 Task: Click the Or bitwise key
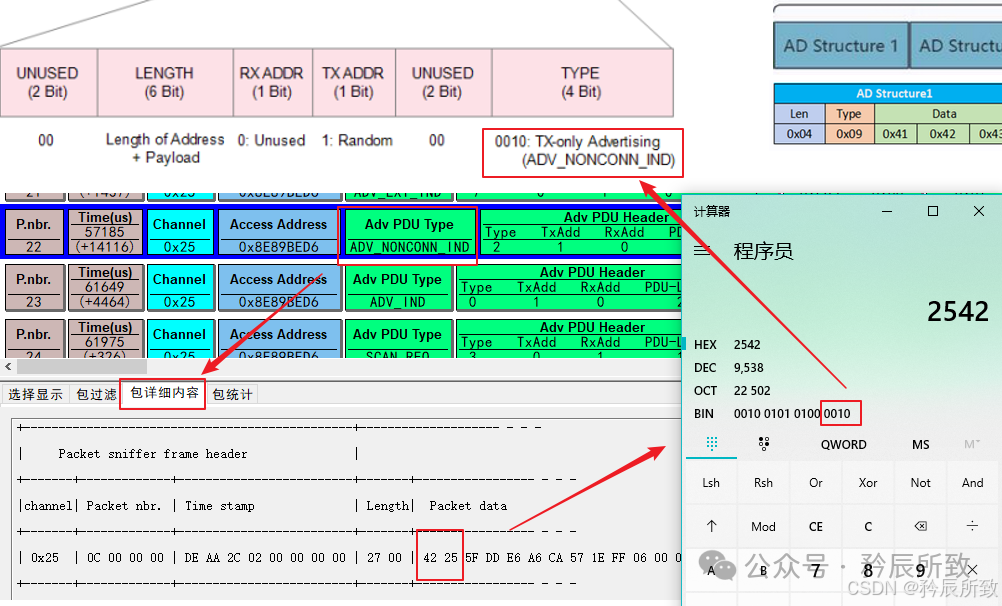(x=816, y=483)
